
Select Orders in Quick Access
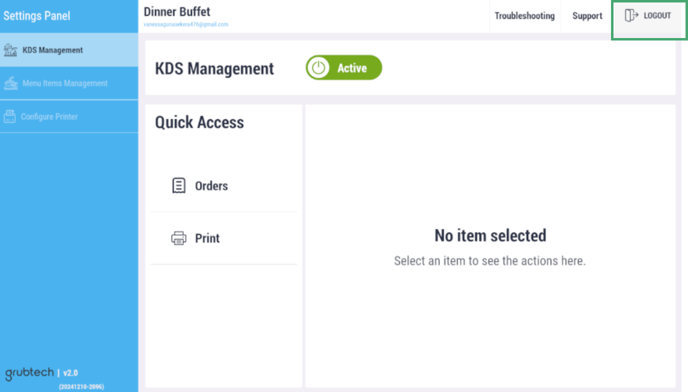tap(224, 186)
